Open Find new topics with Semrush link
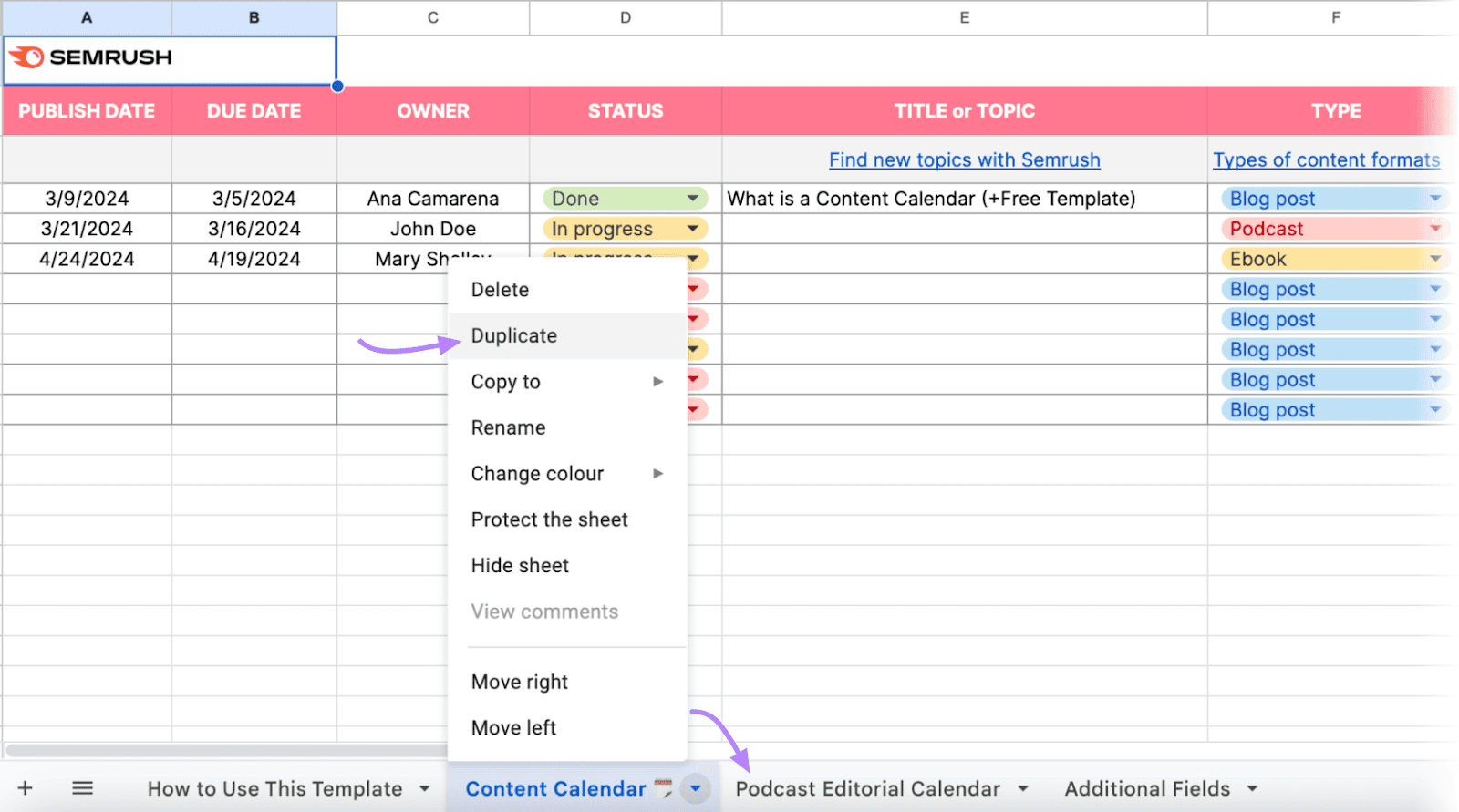The width and height of the screenshot is (1459, 812). point(964,160)
